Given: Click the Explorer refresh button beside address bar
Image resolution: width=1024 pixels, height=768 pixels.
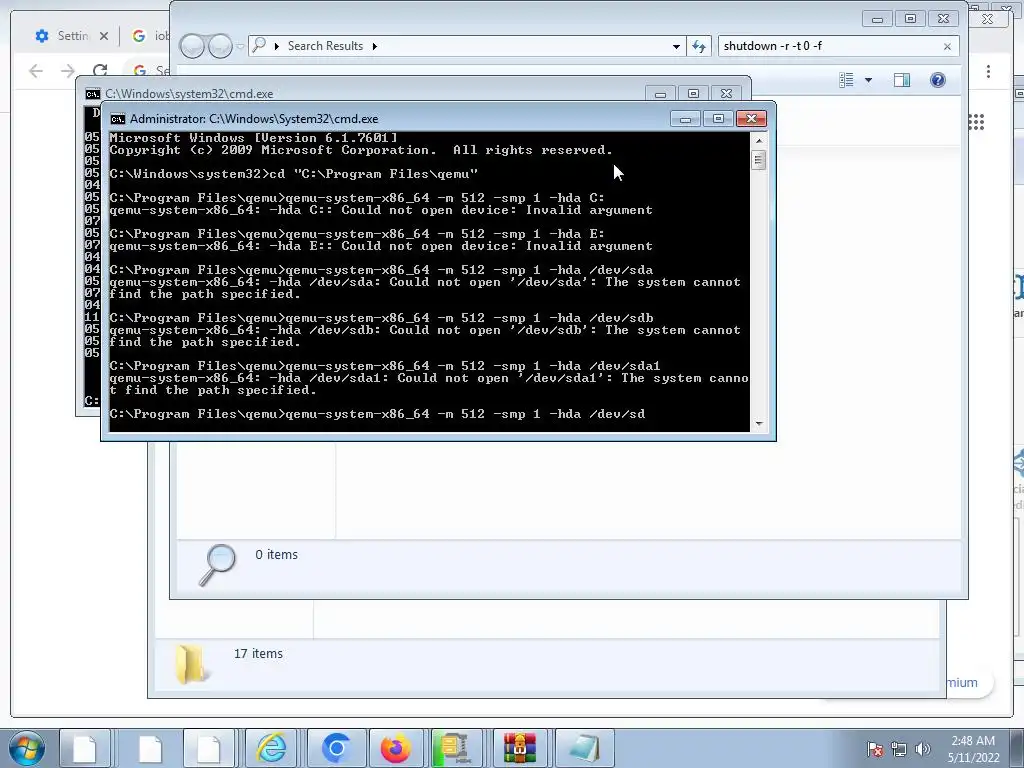Looking at the screenshot, I should click(699, 46).
